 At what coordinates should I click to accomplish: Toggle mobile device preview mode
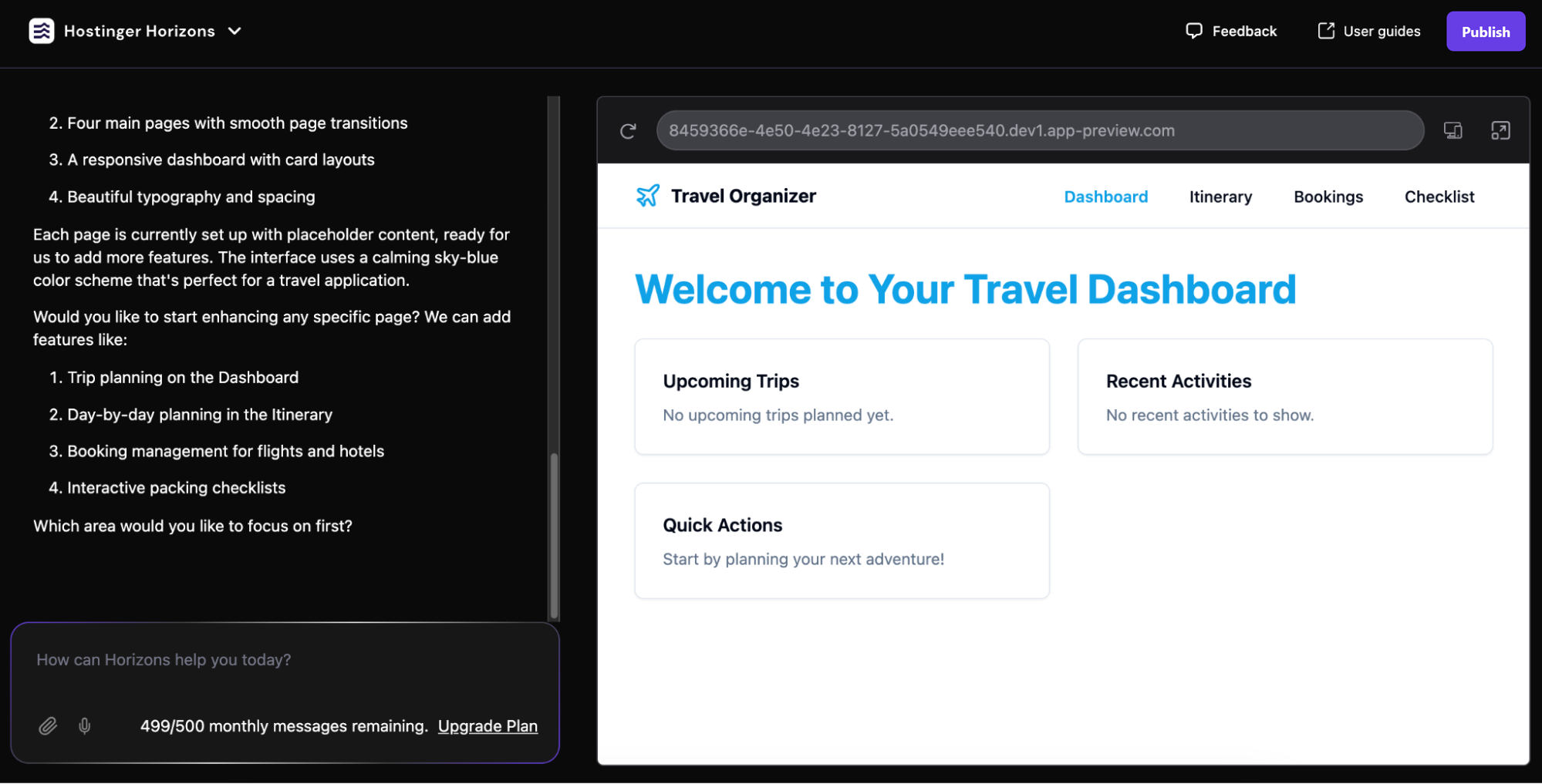click(x=1453, y=130)
